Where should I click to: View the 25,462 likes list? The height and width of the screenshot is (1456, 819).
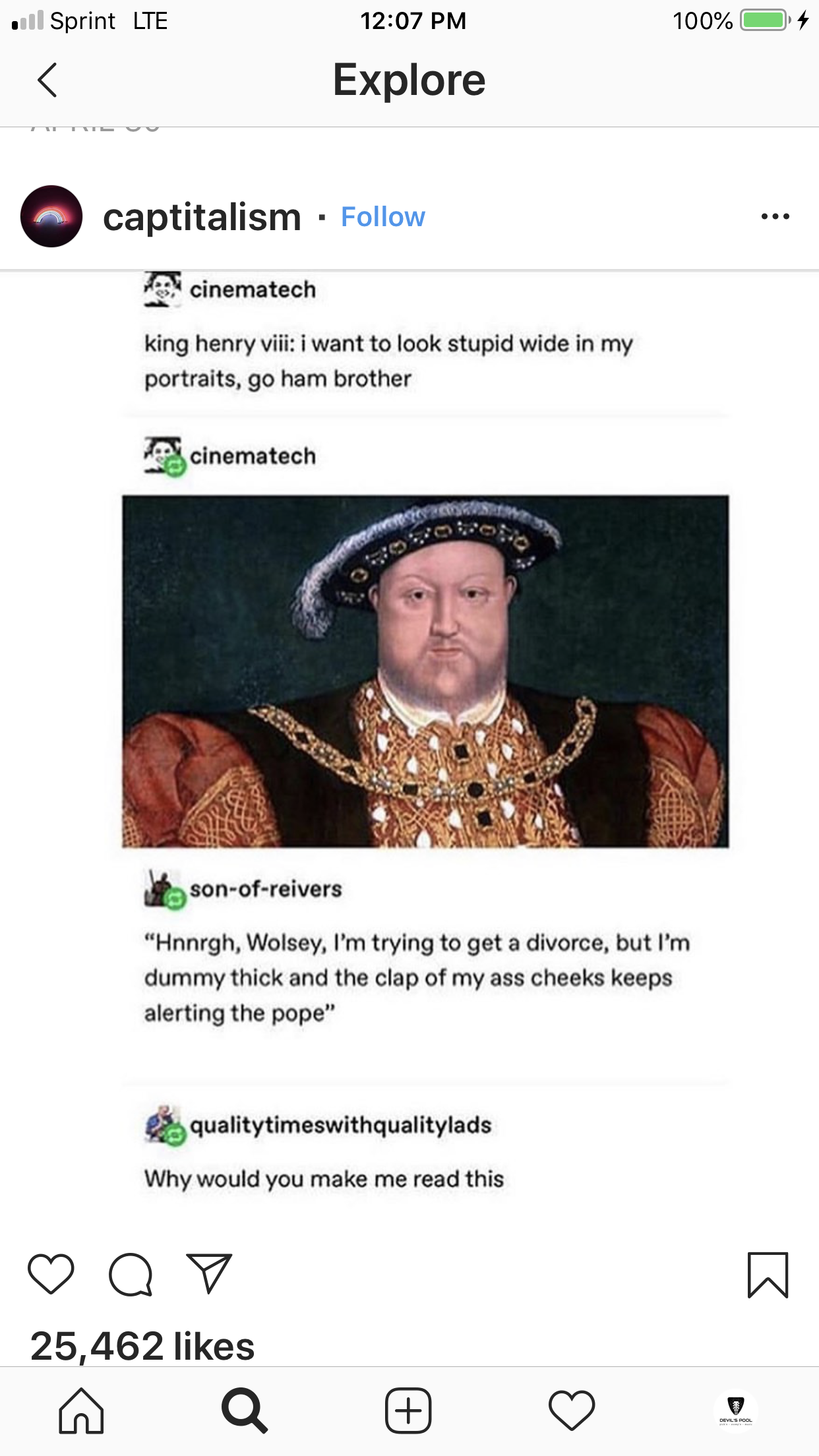click(x=142, y=1345)
